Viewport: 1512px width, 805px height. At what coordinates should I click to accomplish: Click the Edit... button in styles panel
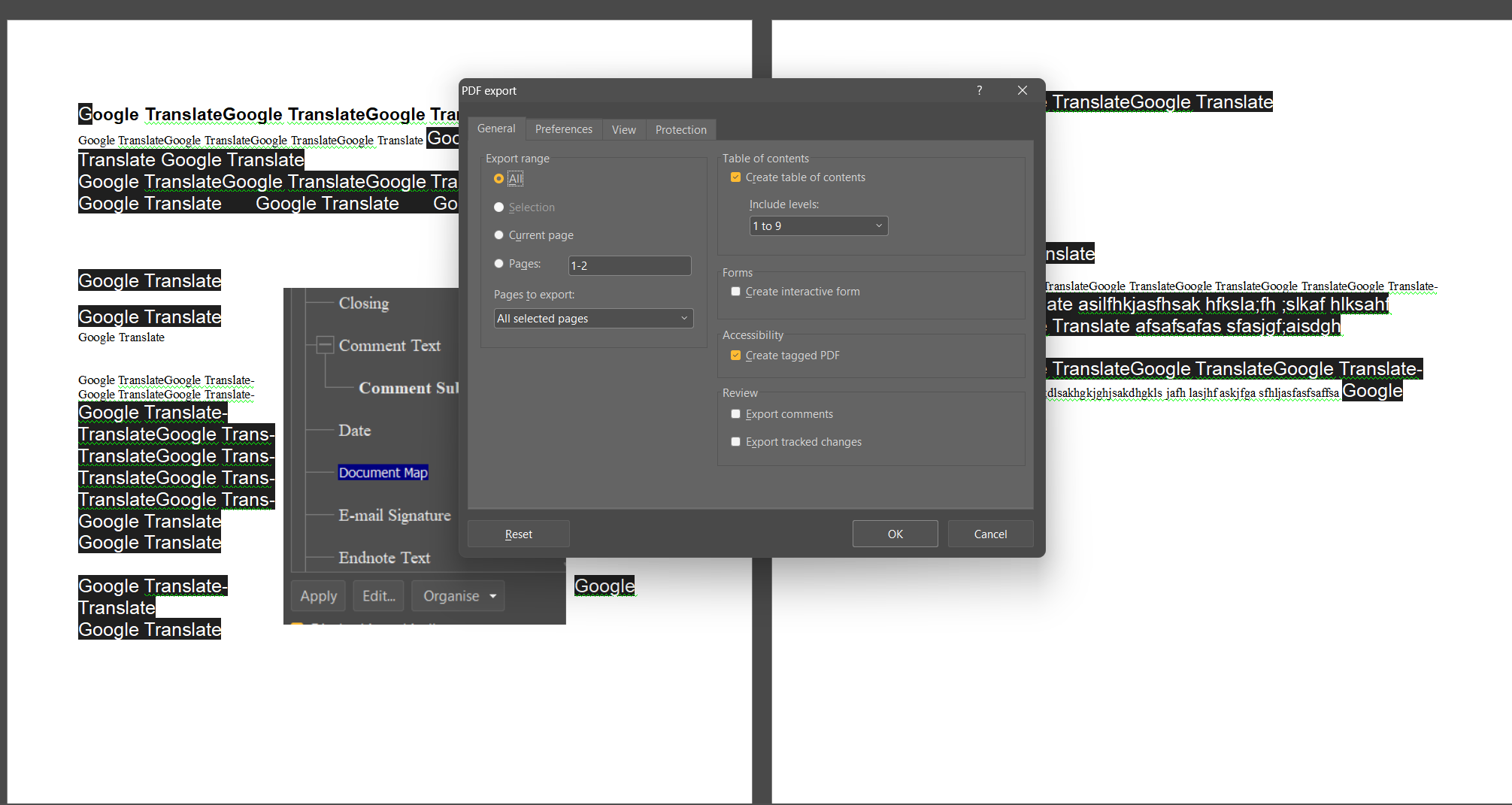pos(378,596)
